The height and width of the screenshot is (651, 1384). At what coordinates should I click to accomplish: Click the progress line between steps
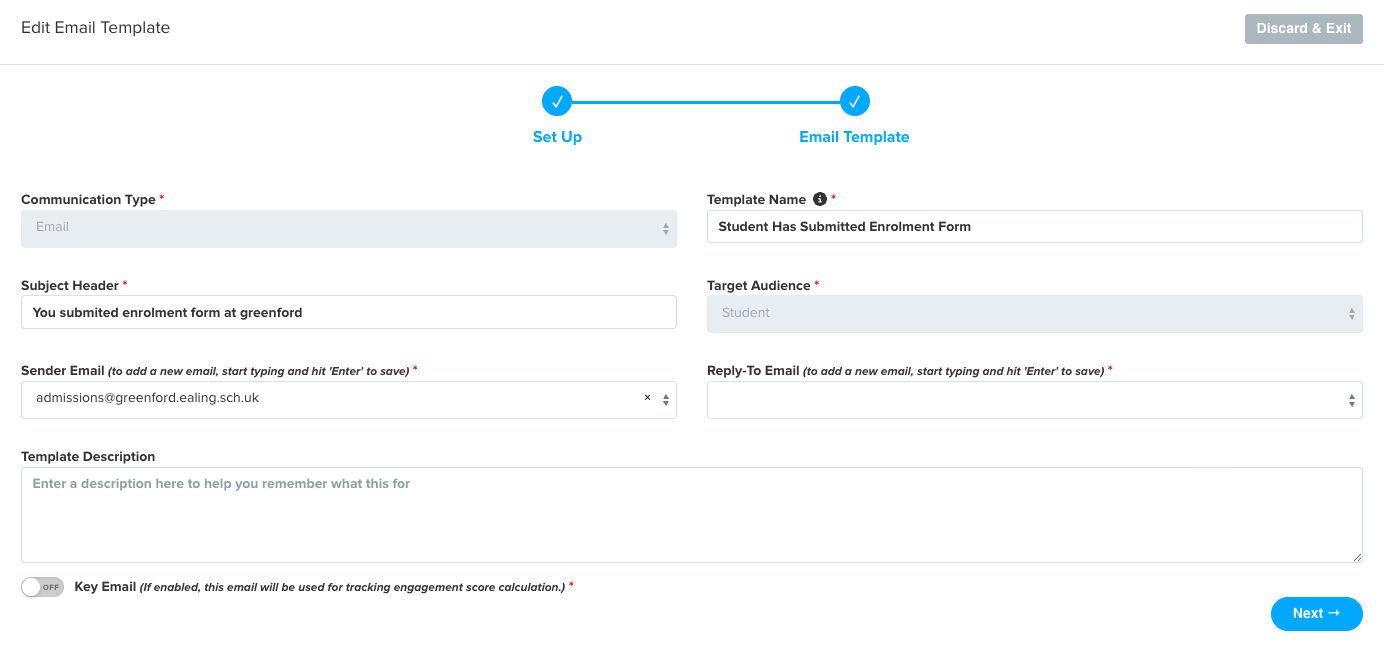(x=706, y=101)
